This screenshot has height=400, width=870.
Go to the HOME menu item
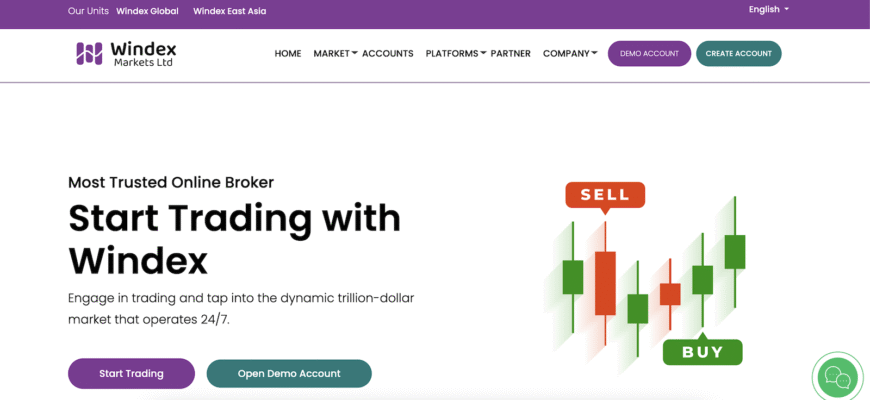click(x=288, y=54)
